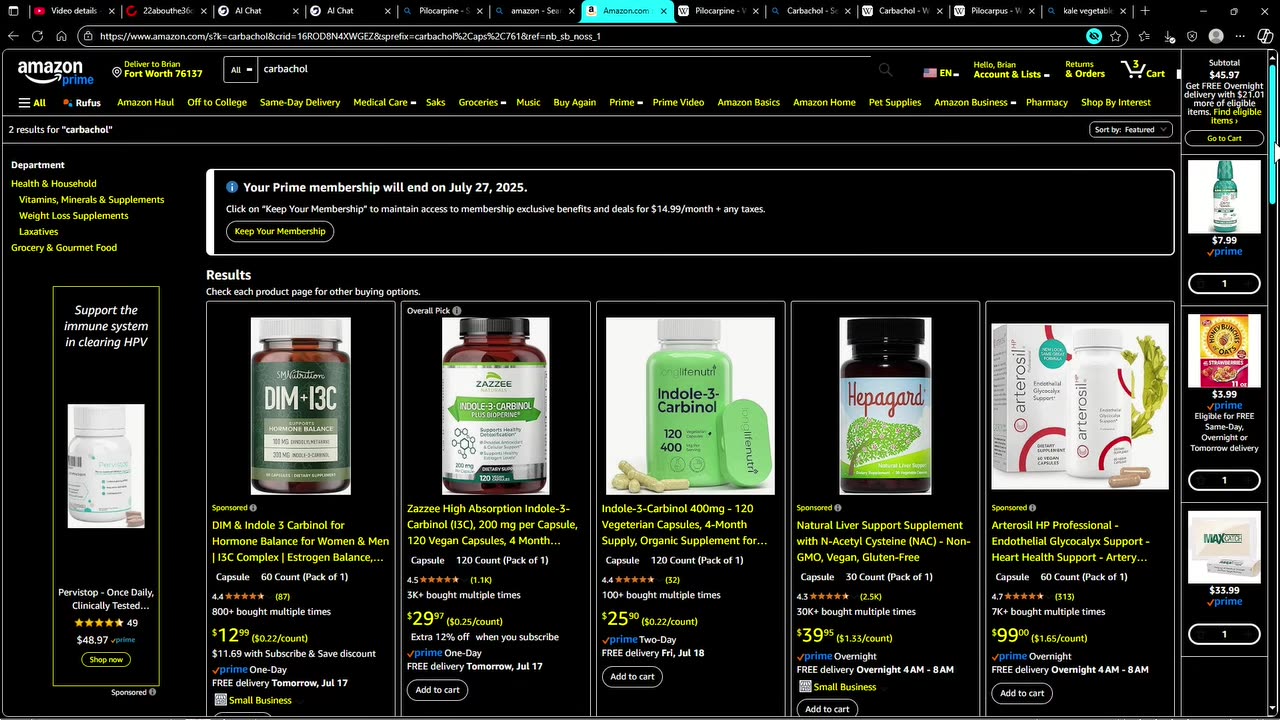
Task: Add Zazzee Indole-3-Carbinol to cart
Action: coord(437,689)
